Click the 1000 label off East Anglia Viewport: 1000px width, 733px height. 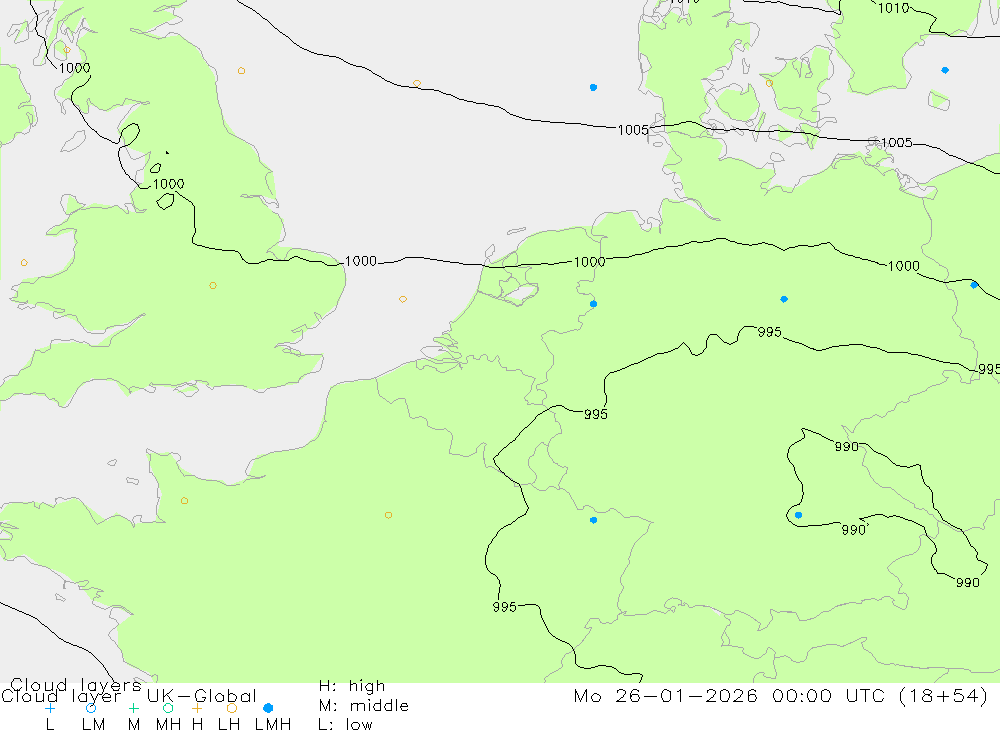tap(360, 261)
